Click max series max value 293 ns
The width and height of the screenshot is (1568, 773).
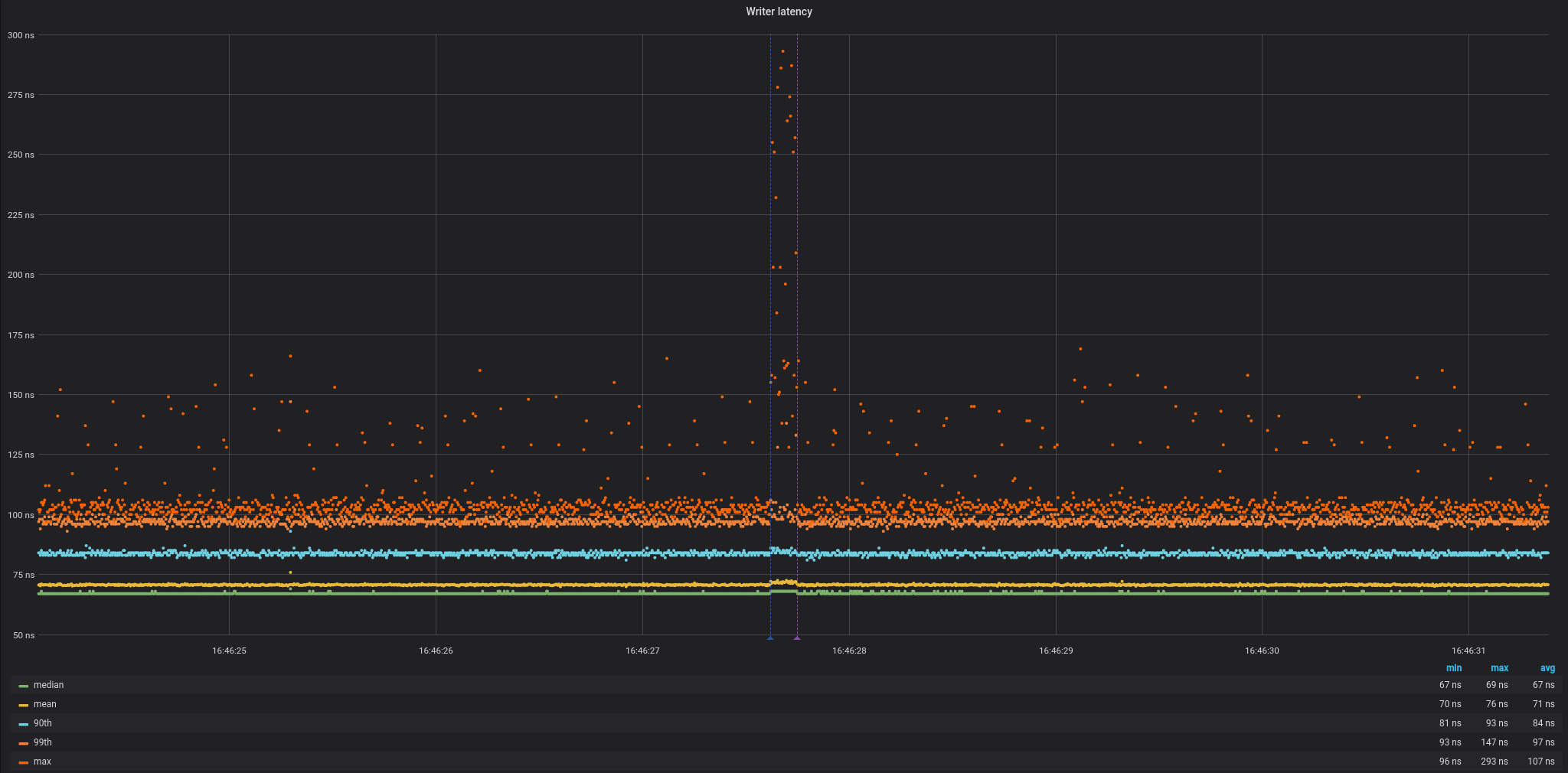click(1494, 762)
